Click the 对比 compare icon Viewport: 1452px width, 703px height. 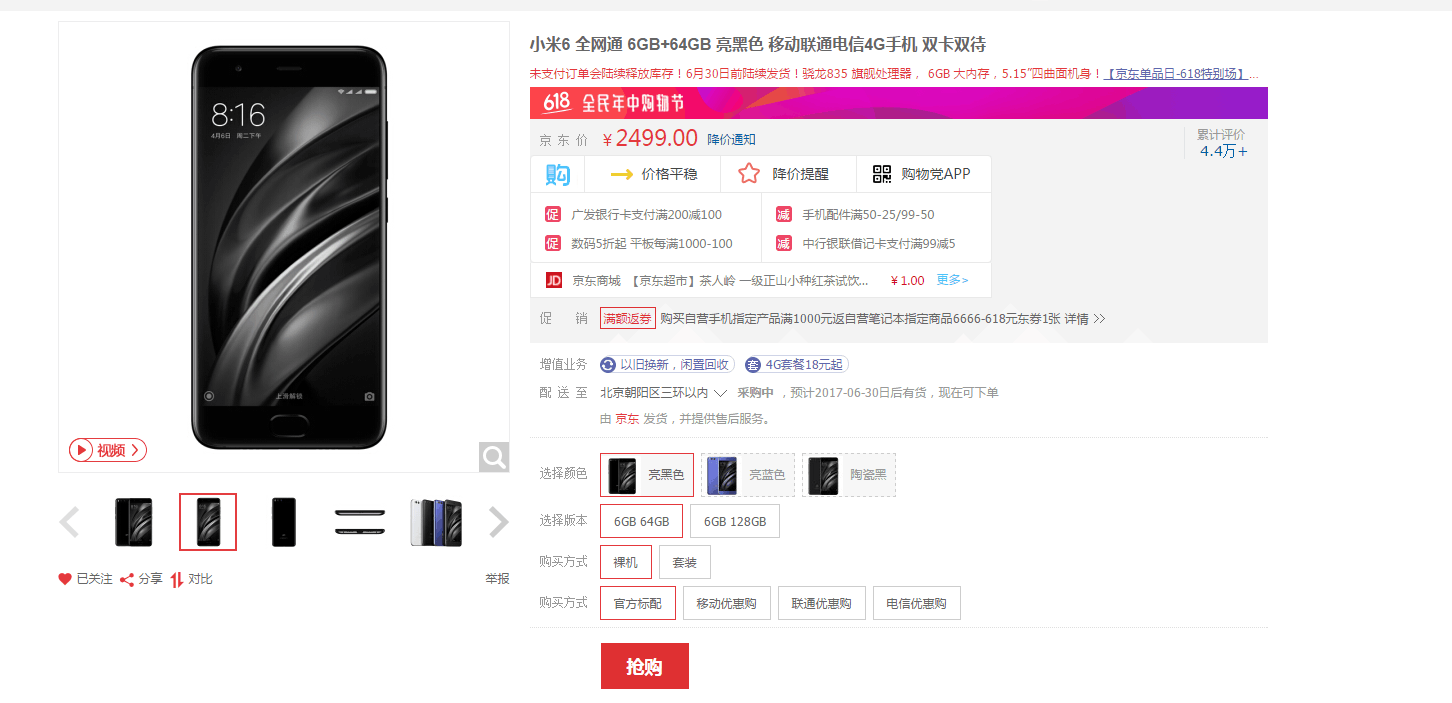[x=177, y=579]
